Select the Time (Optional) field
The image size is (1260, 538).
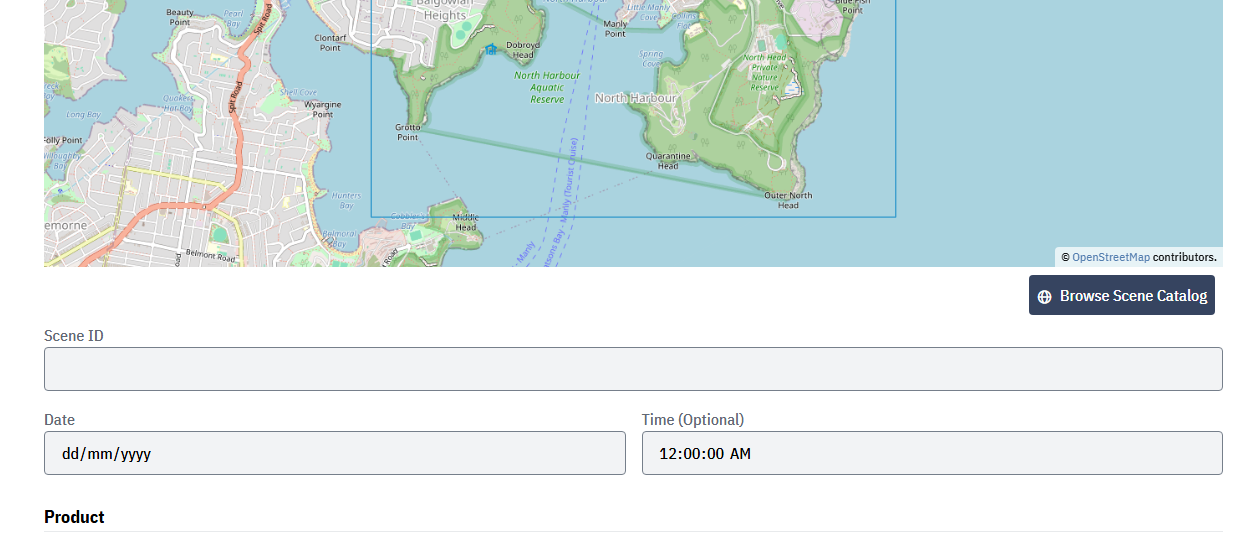[932, 453]
